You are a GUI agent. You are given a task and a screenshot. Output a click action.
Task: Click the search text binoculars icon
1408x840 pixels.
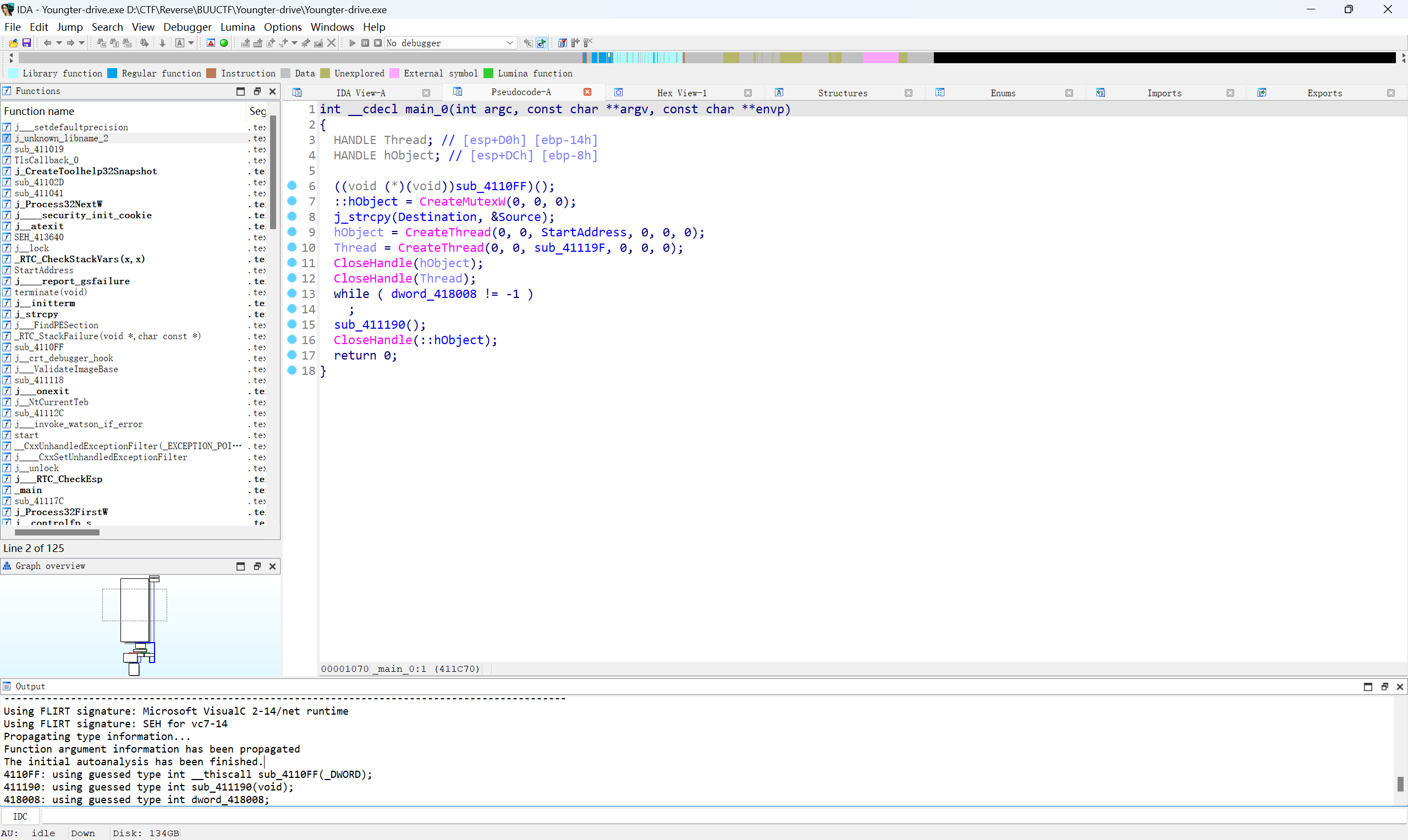114,43
